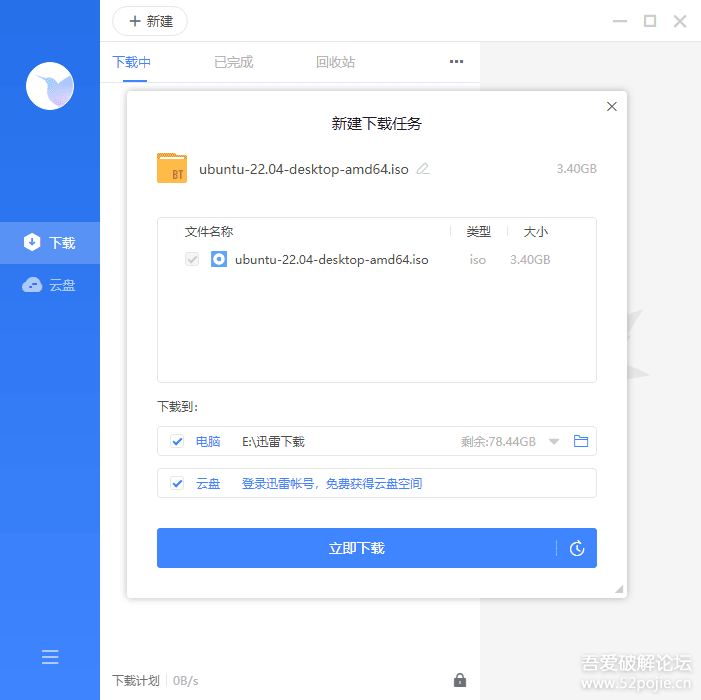Click the Xunlei hummingbird logo avatar
The width and height of the screenshot is (701, 700).
50,86
